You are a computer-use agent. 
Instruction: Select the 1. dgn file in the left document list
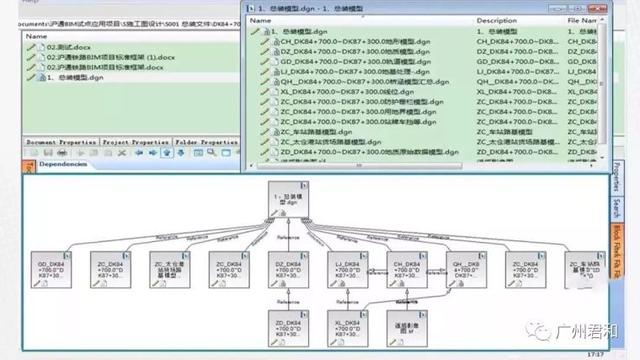pos(76,78)
